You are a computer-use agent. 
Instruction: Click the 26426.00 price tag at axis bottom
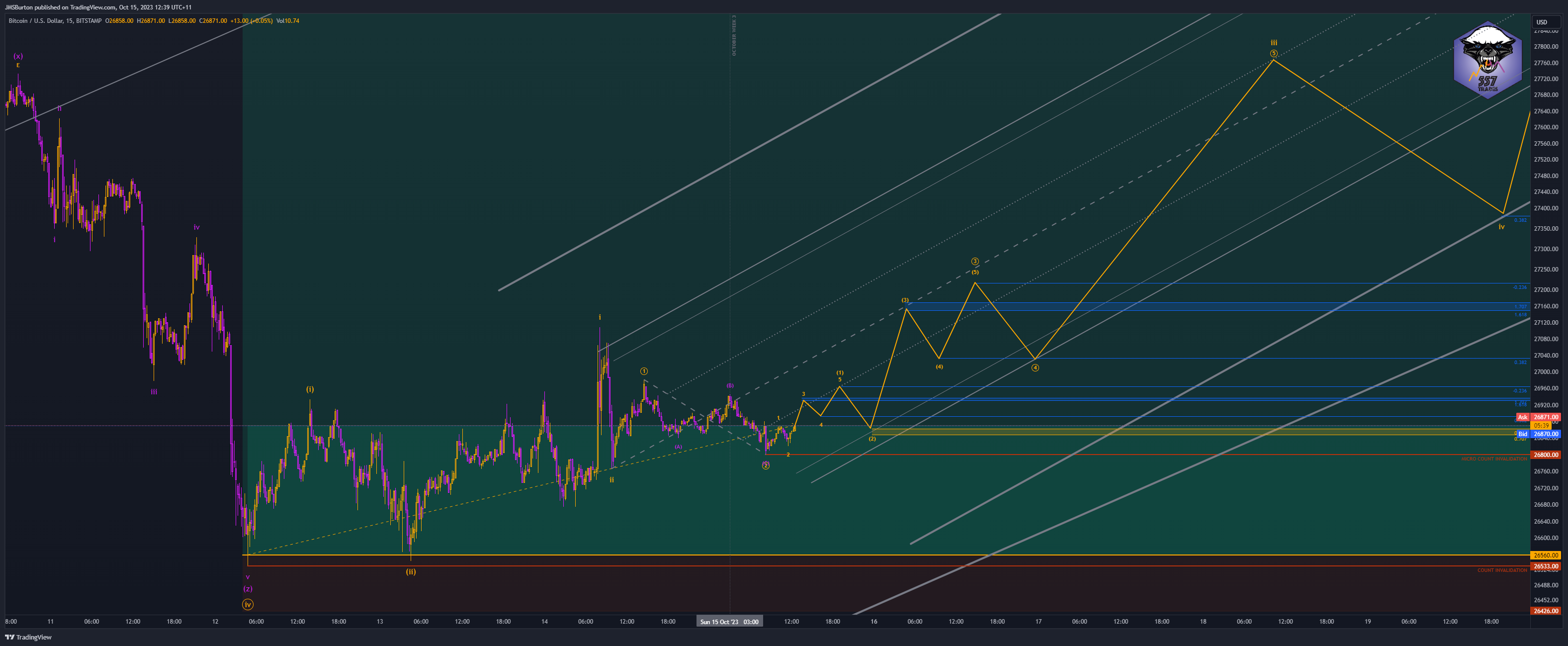(x=1546, y=611)
